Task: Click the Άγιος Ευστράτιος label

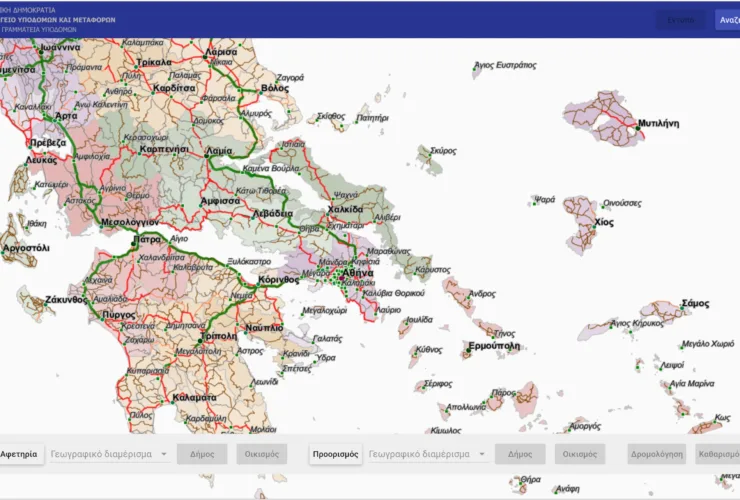Action: 505,65
